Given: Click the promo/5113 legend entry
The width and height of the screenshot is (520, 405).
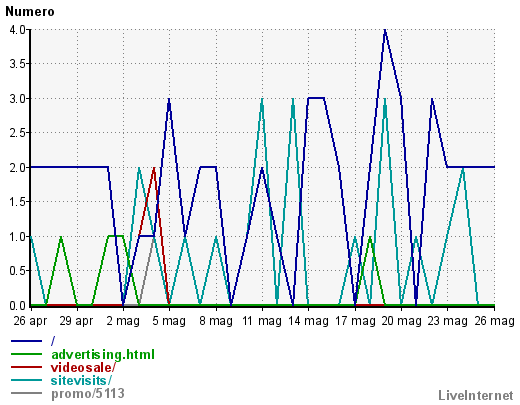Looking at the screenshot, I should click(x=88, y=394).
